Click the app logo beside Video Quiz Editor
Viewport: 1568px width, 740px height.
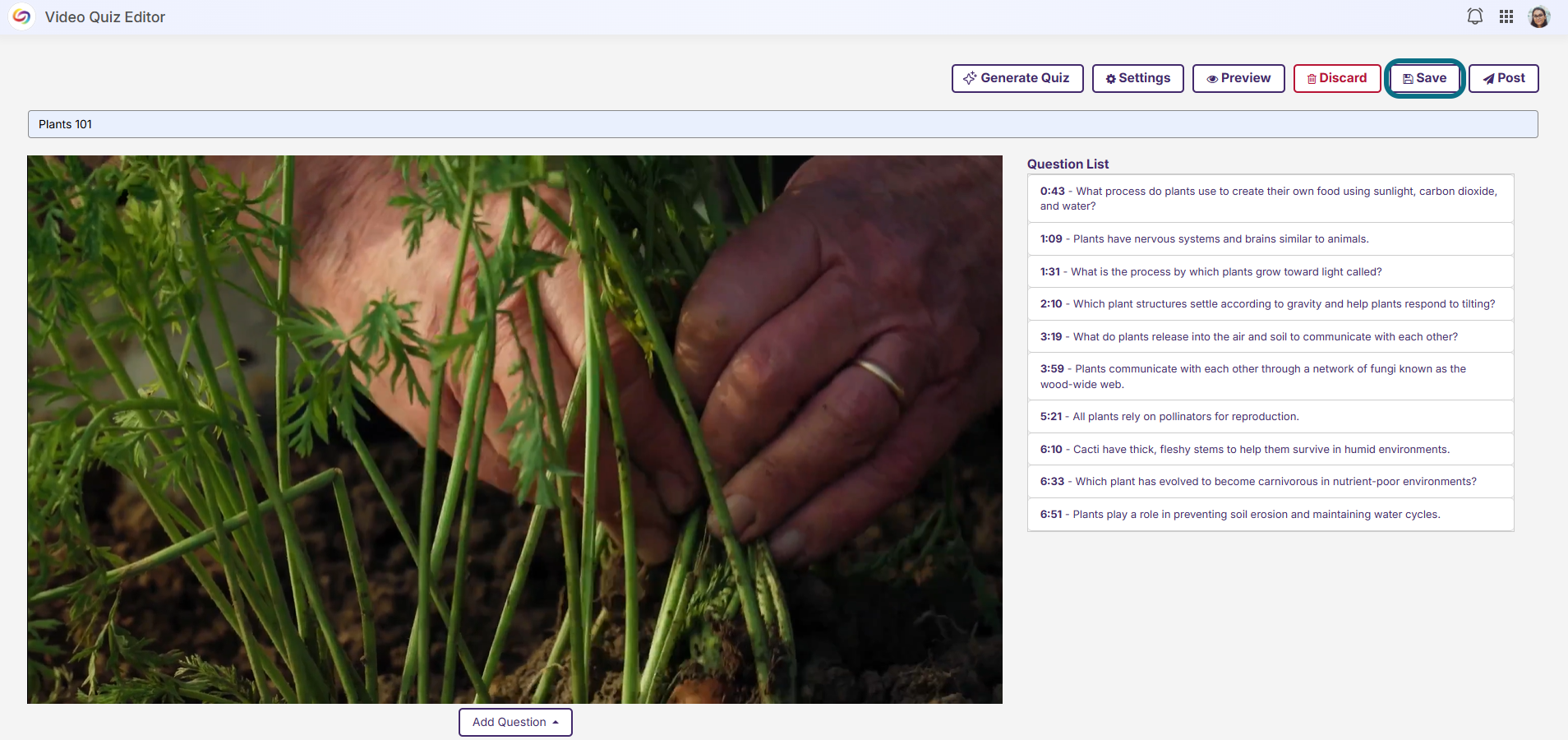coord(21,16)
